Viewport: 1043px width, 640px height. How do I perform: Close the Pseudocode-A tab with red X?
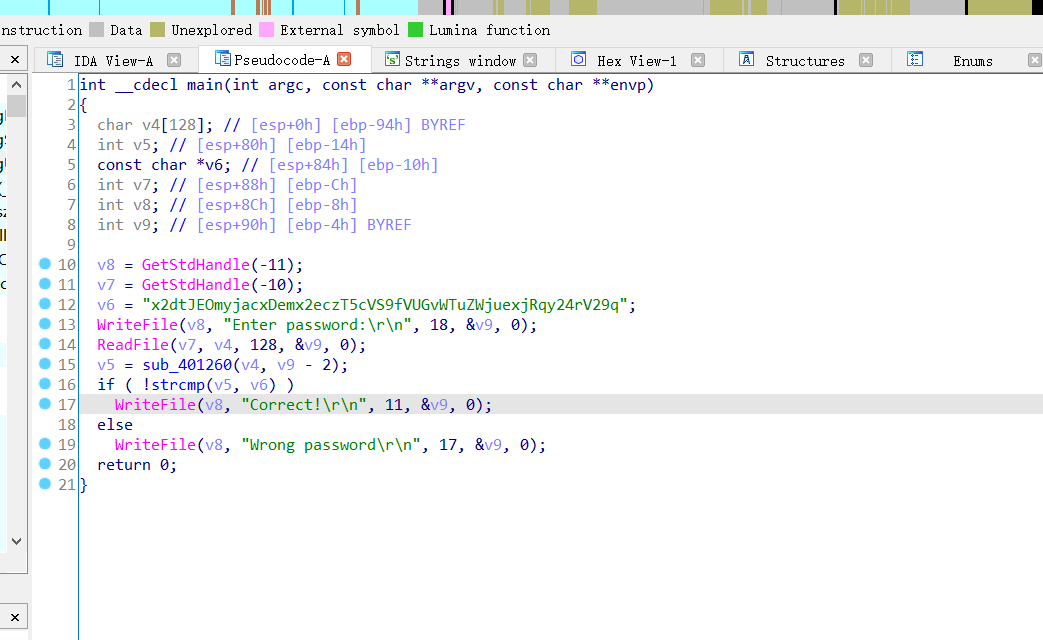point(345,60)
